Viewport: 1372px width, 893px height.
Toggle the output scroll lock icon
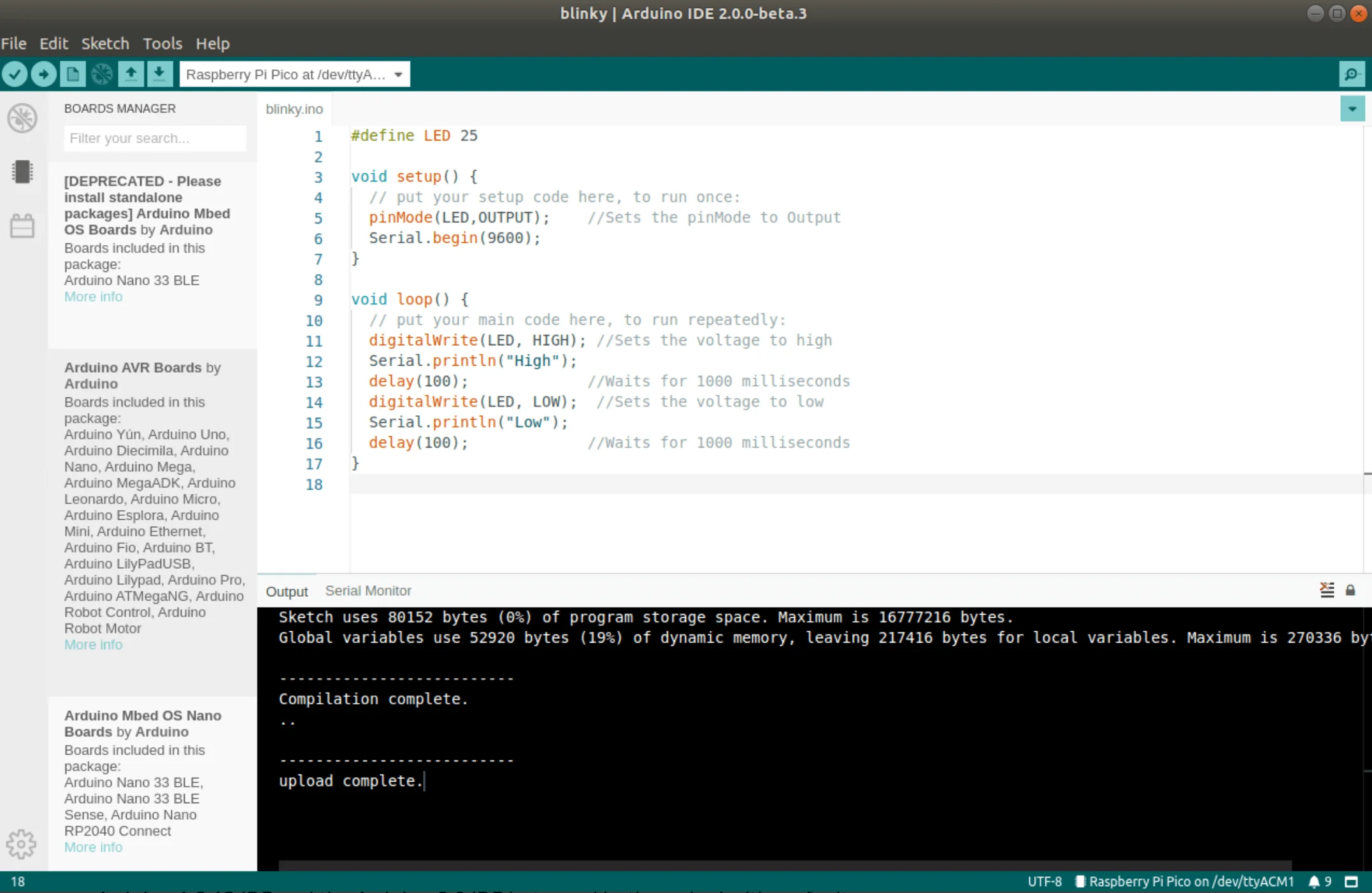(x=1350, y=590)
